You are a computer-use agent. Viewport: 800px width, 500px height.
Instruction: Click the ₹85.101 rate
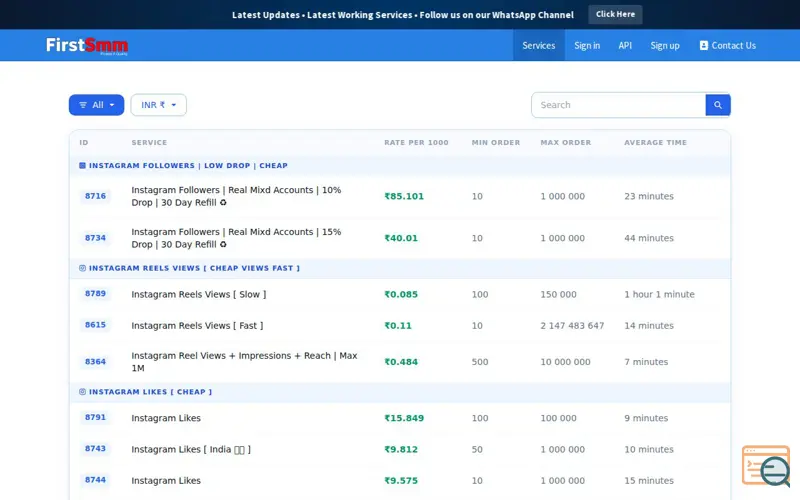[404, 196]
